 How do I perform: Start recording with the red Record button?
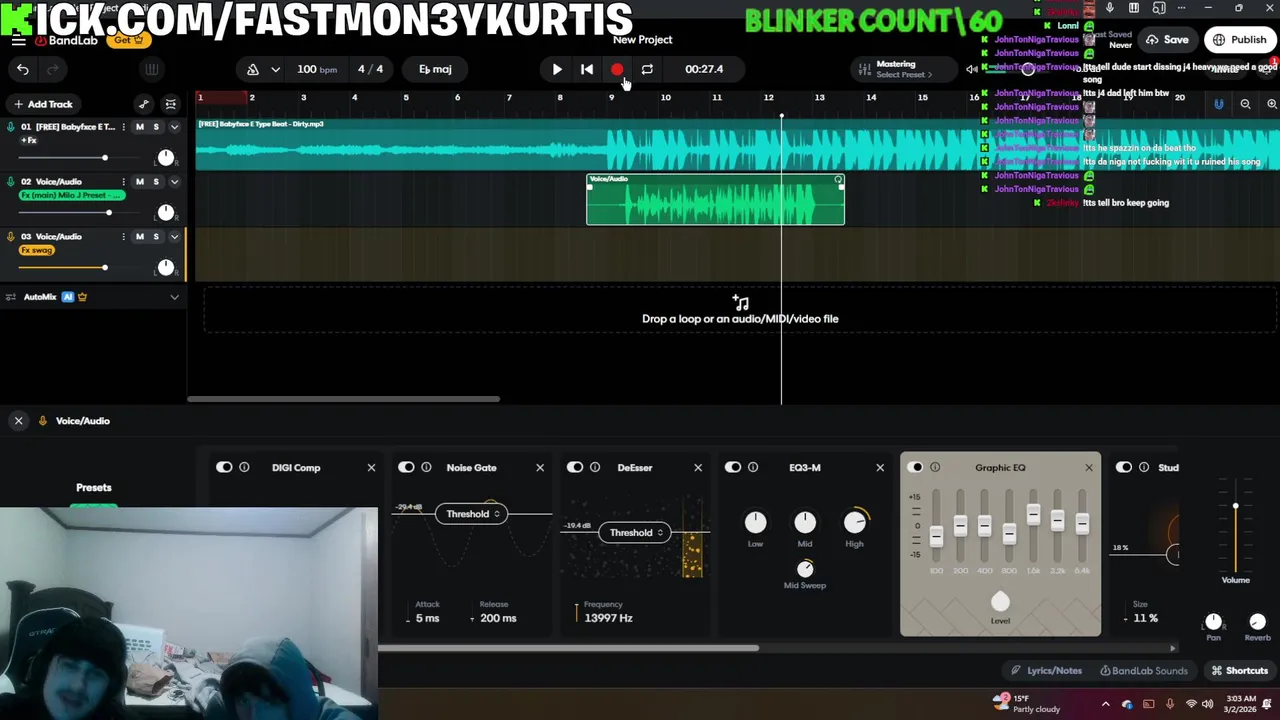click(x=617, y=69)
